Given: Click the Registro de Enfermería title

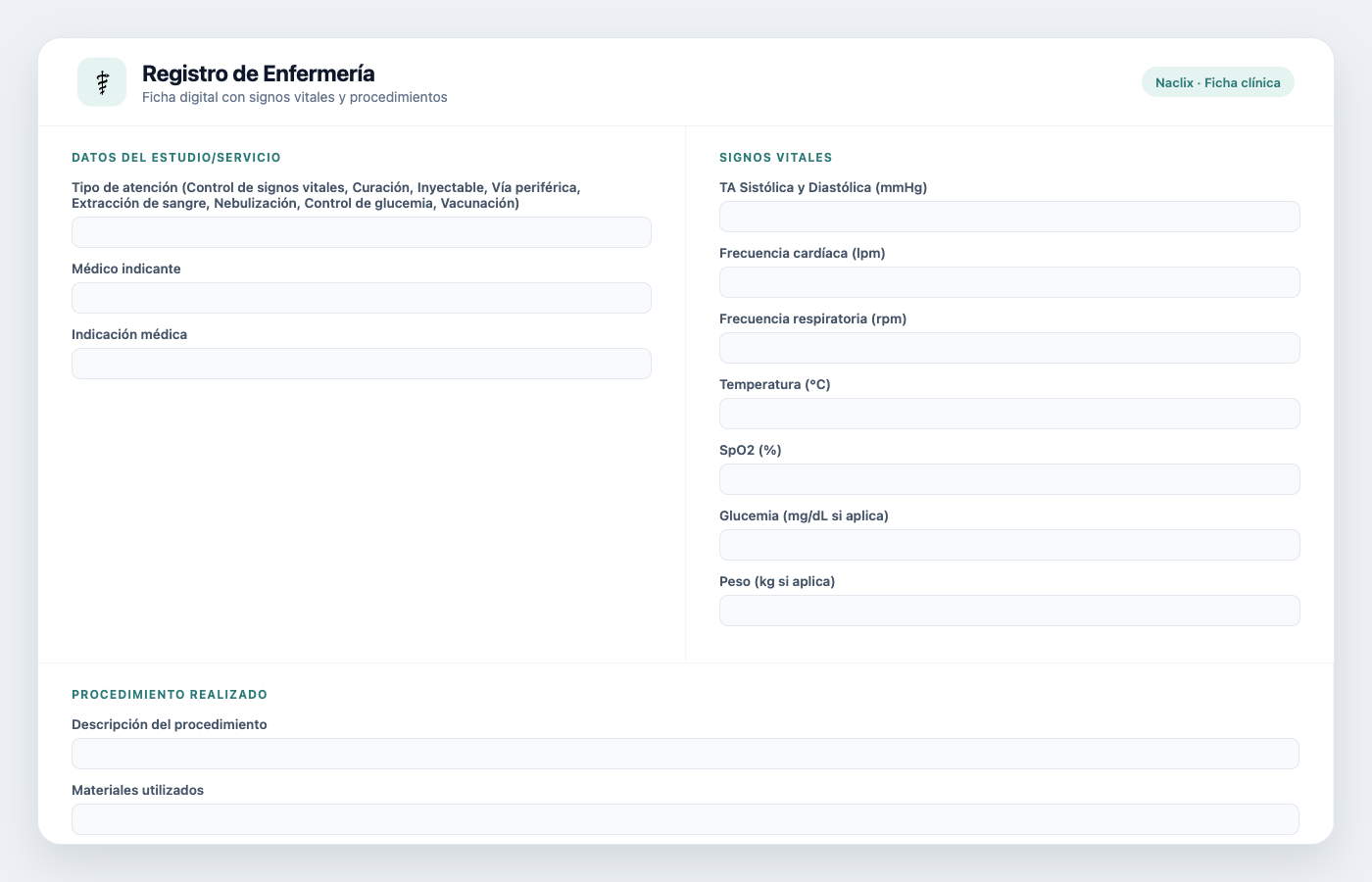Looking at the screenshot, I should tap(259, 73).
